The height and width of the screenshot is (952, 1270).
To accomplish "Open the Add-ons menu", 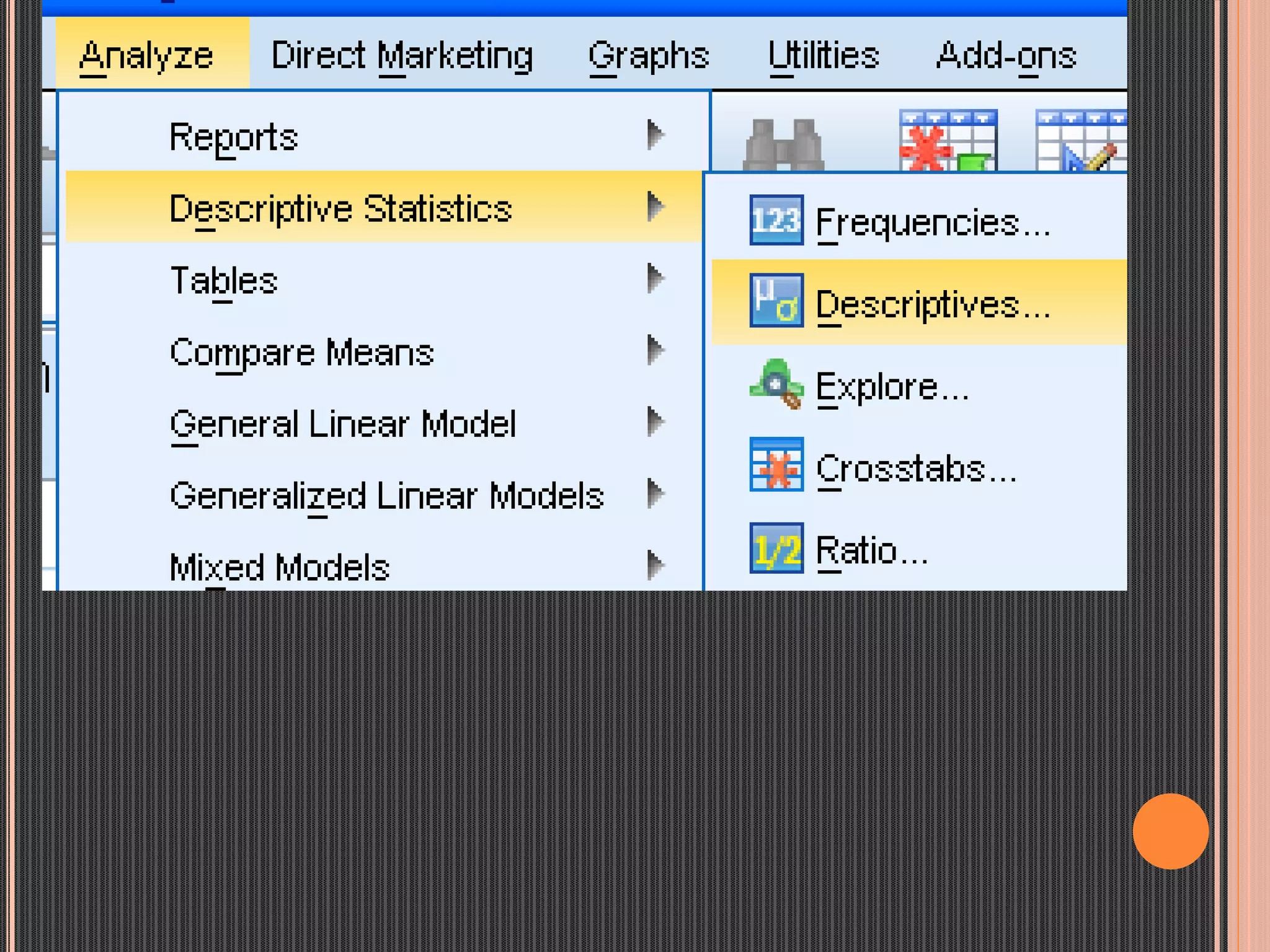I will [x=1005, y=56].
